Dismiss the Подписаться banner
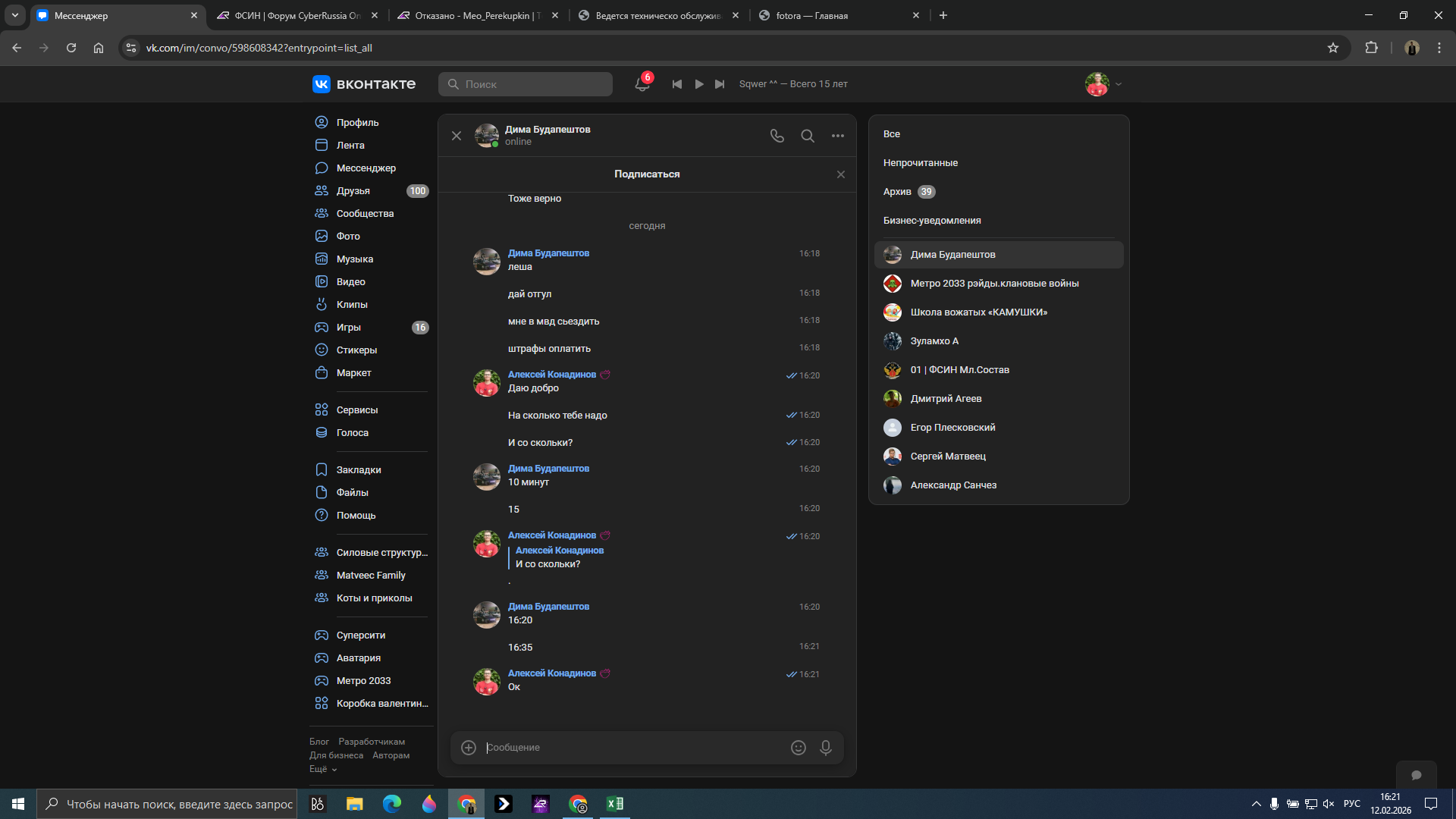The height and width of the screenshot is (819, 1456). (840, 174)
